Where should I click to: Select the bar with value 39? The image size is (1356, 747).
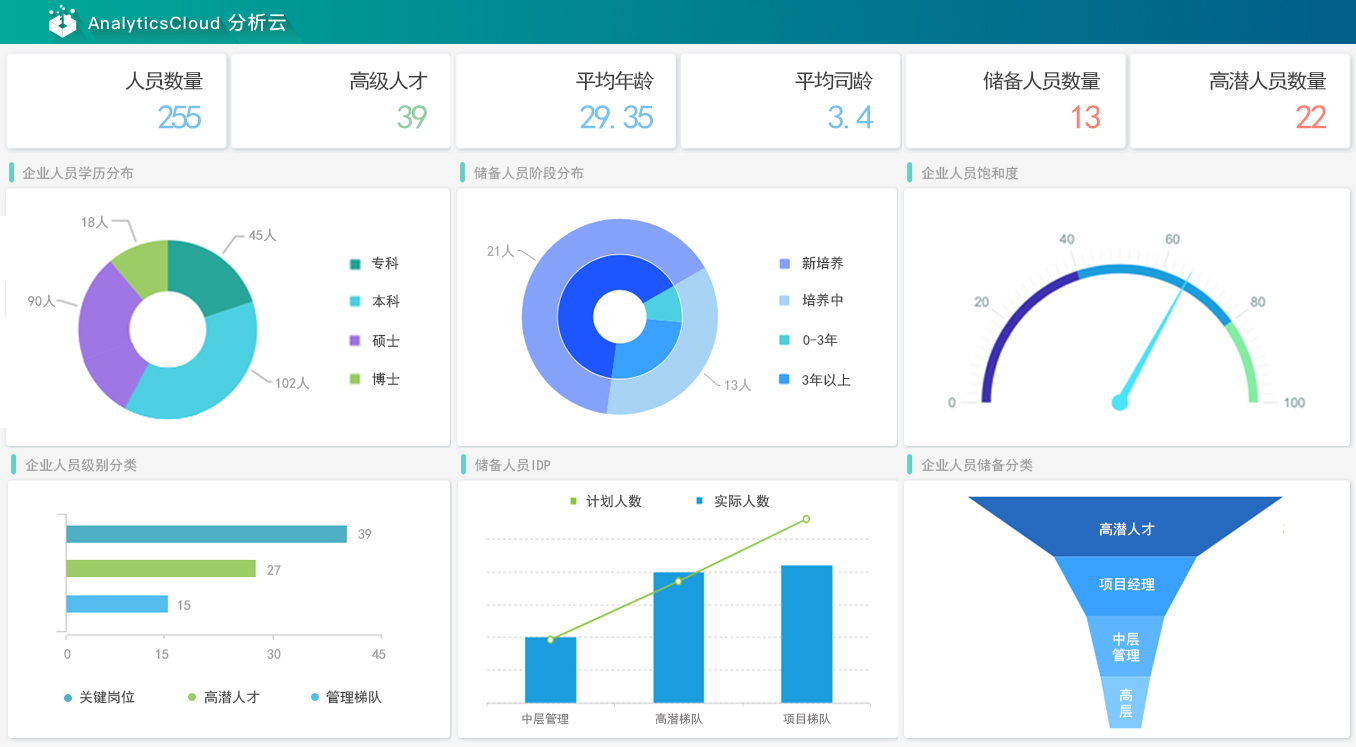207,534
